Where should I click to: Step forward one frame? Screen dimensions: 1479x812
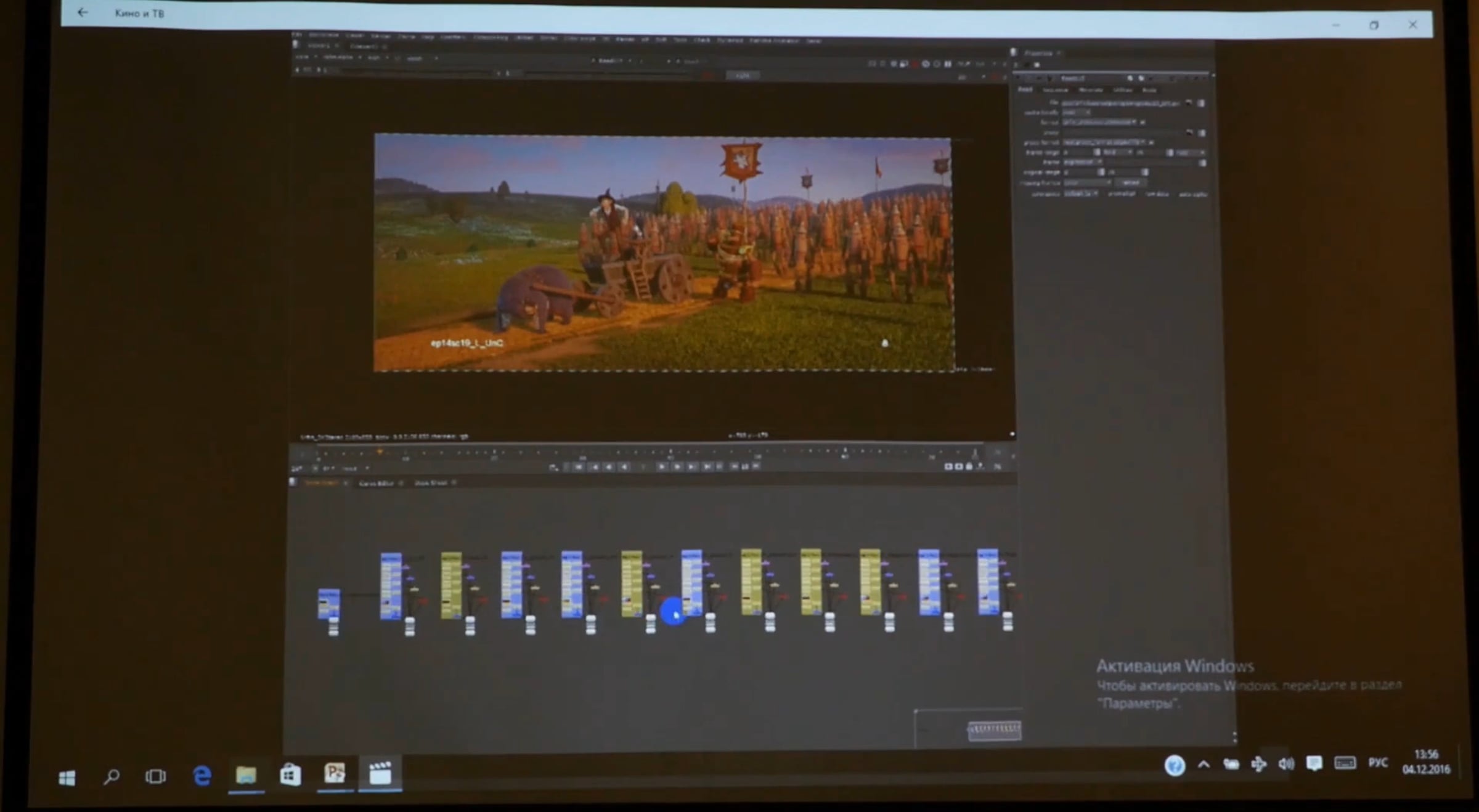[x=677, y=467]
